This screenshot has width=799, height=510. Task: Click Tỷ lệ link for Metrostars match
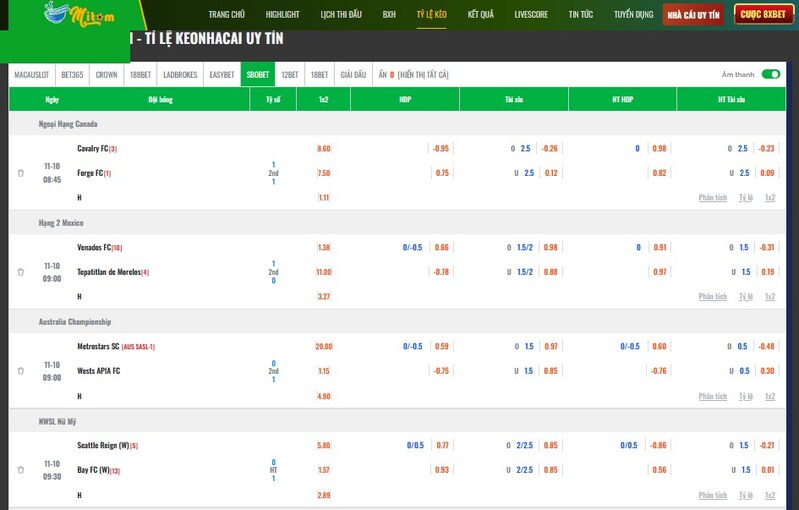(x=745, y=396)
